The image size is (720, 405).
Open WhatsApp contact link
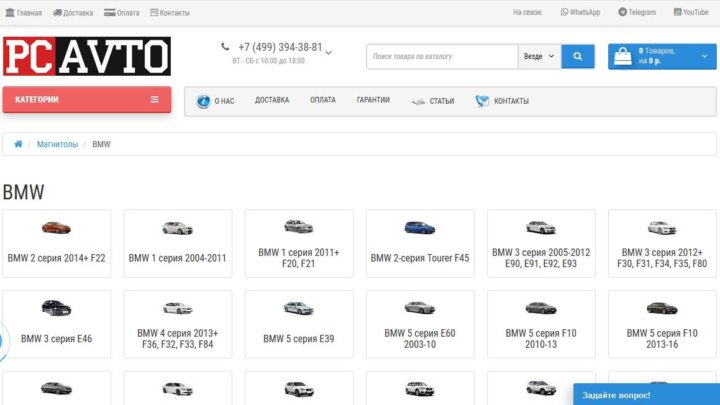tap(580, 12)
